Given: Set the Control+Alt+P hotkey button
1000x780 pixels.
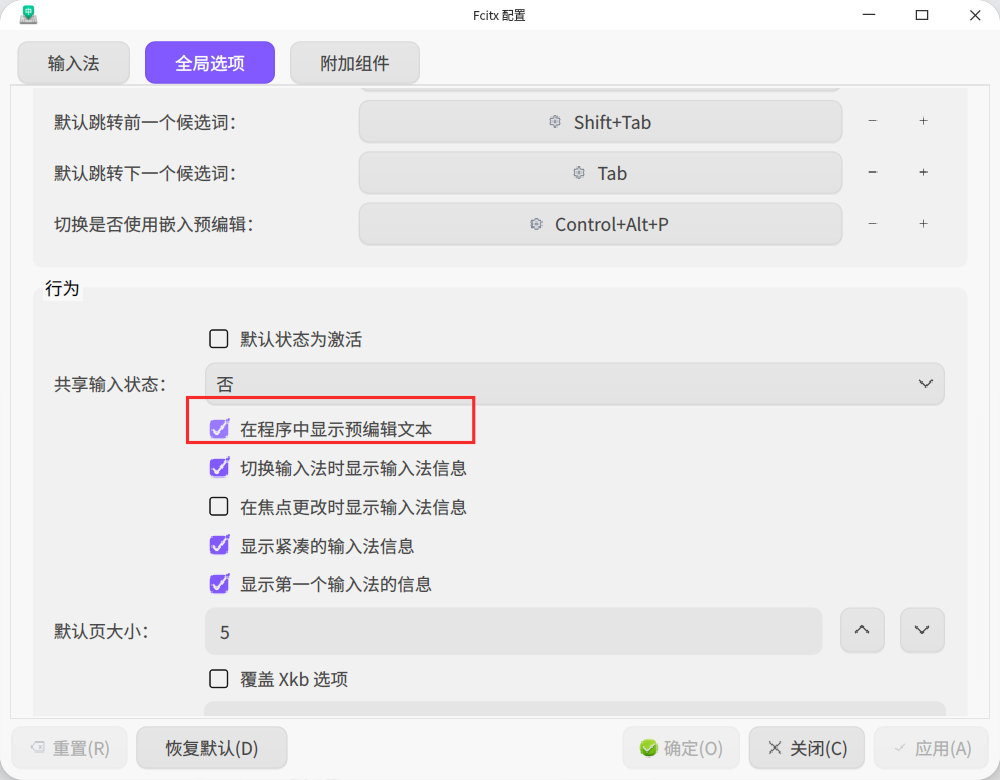Looking at the screenshot, I should [x=600, y=224].
